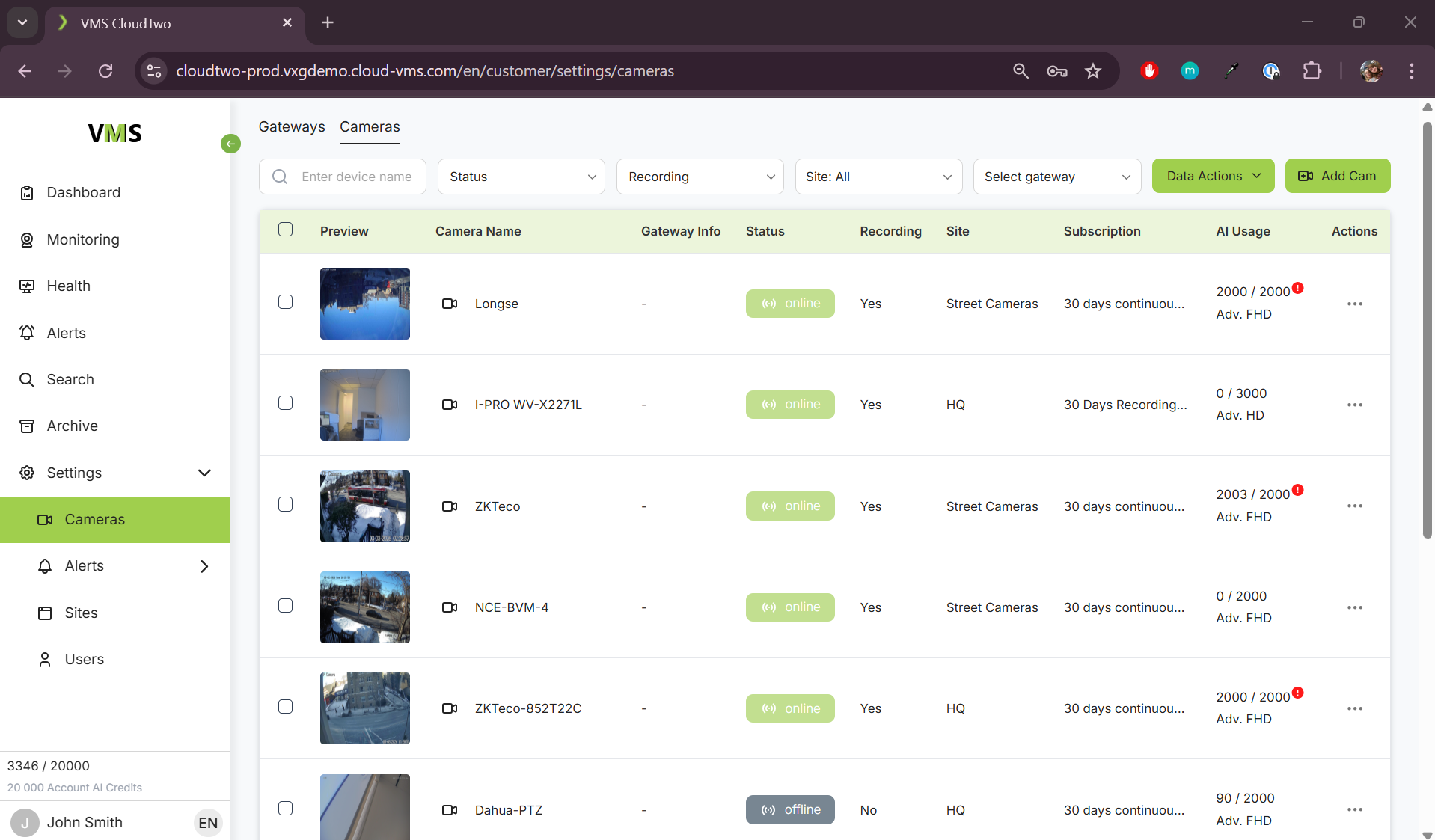Open the Status filter dropdown
This screenshot has height=840, width=1435.
[521, 177]
